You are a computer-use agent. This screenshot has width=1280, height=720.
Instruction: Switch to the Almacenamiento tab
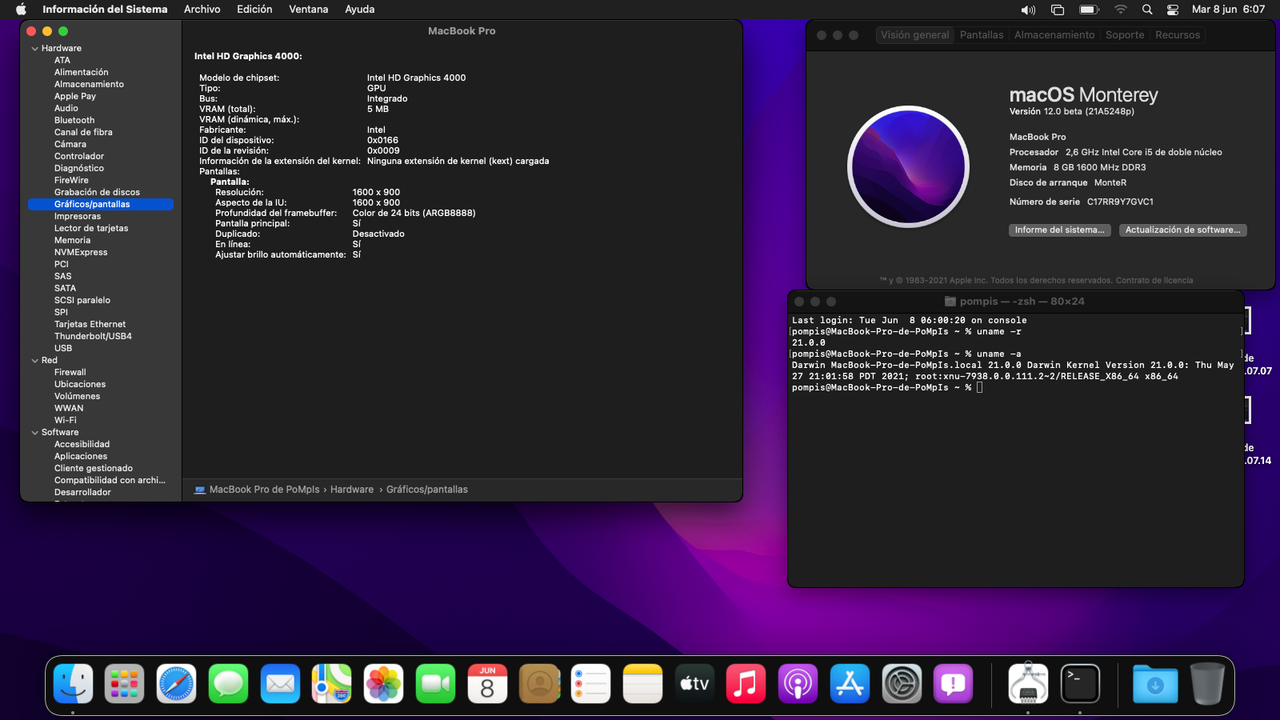pyautogui.click(x=1054, y=35)
